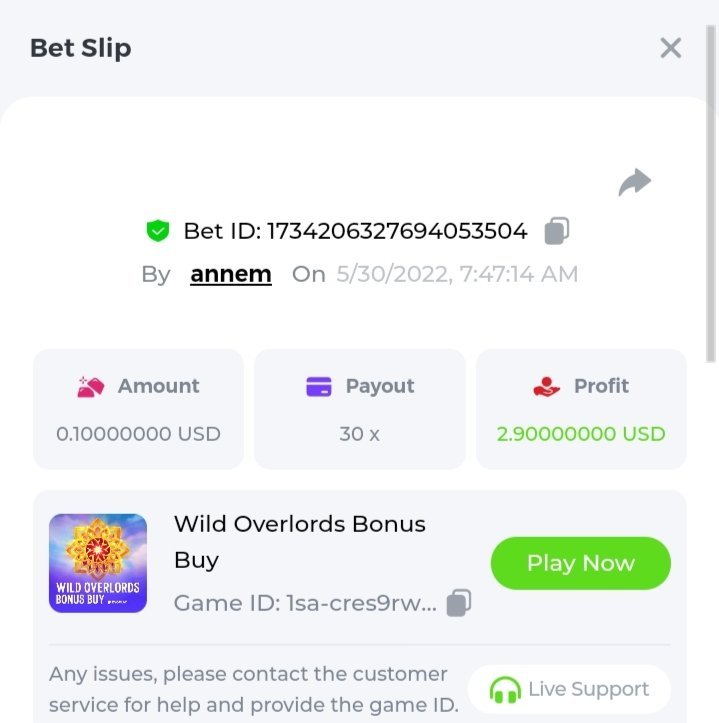Click the green headphones support icon
The height and width of the screenshot is (723, 719).
[x=505, y=690]
